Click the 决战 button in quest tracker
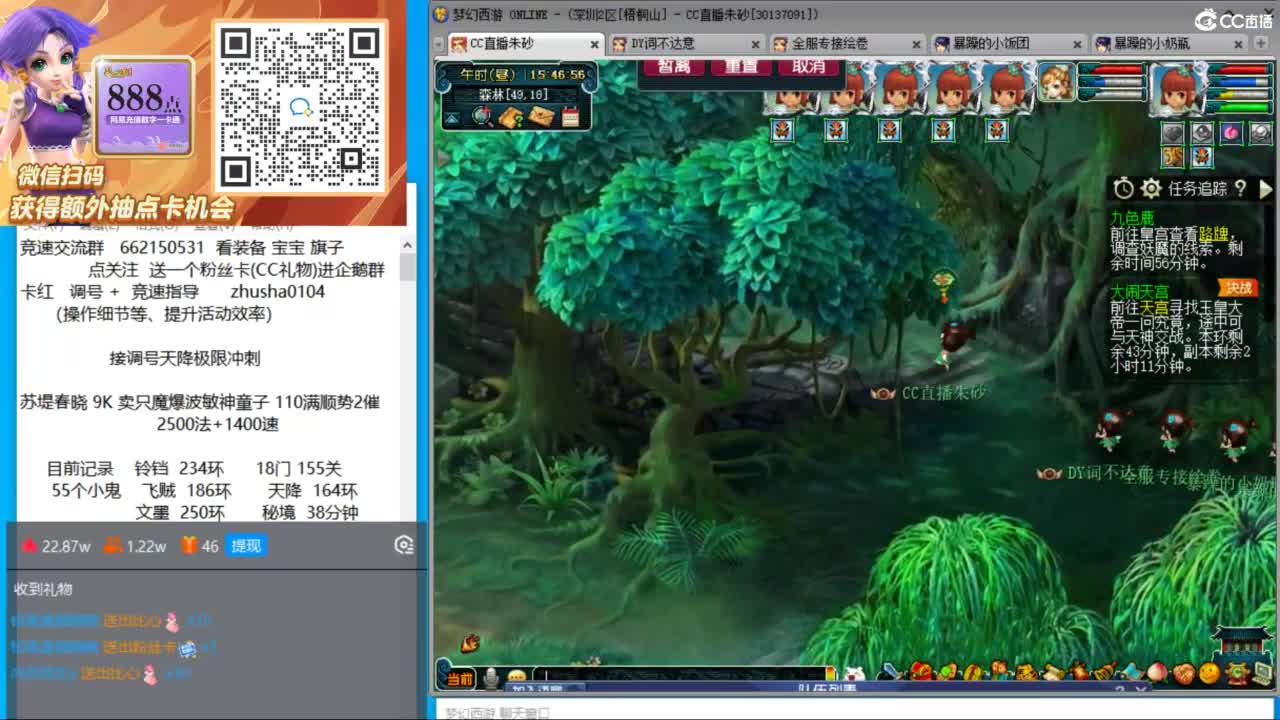This screenshot has width=1280, height=720. click(1238, 288)
